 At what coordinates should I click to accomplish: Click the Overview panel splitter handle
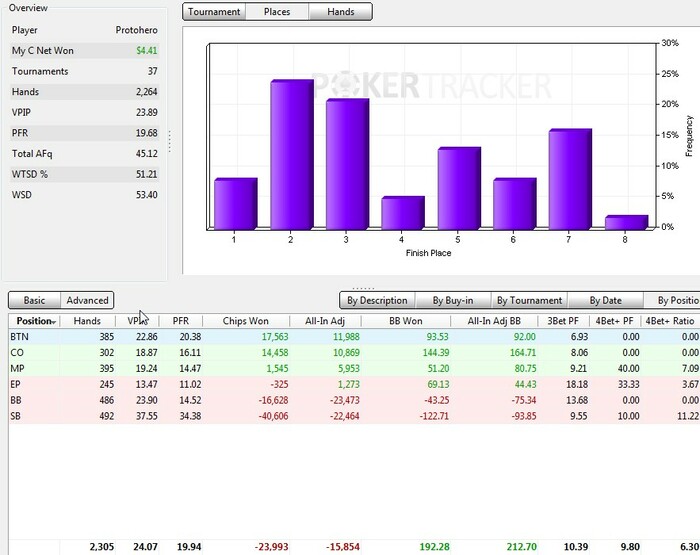[170, 142]
